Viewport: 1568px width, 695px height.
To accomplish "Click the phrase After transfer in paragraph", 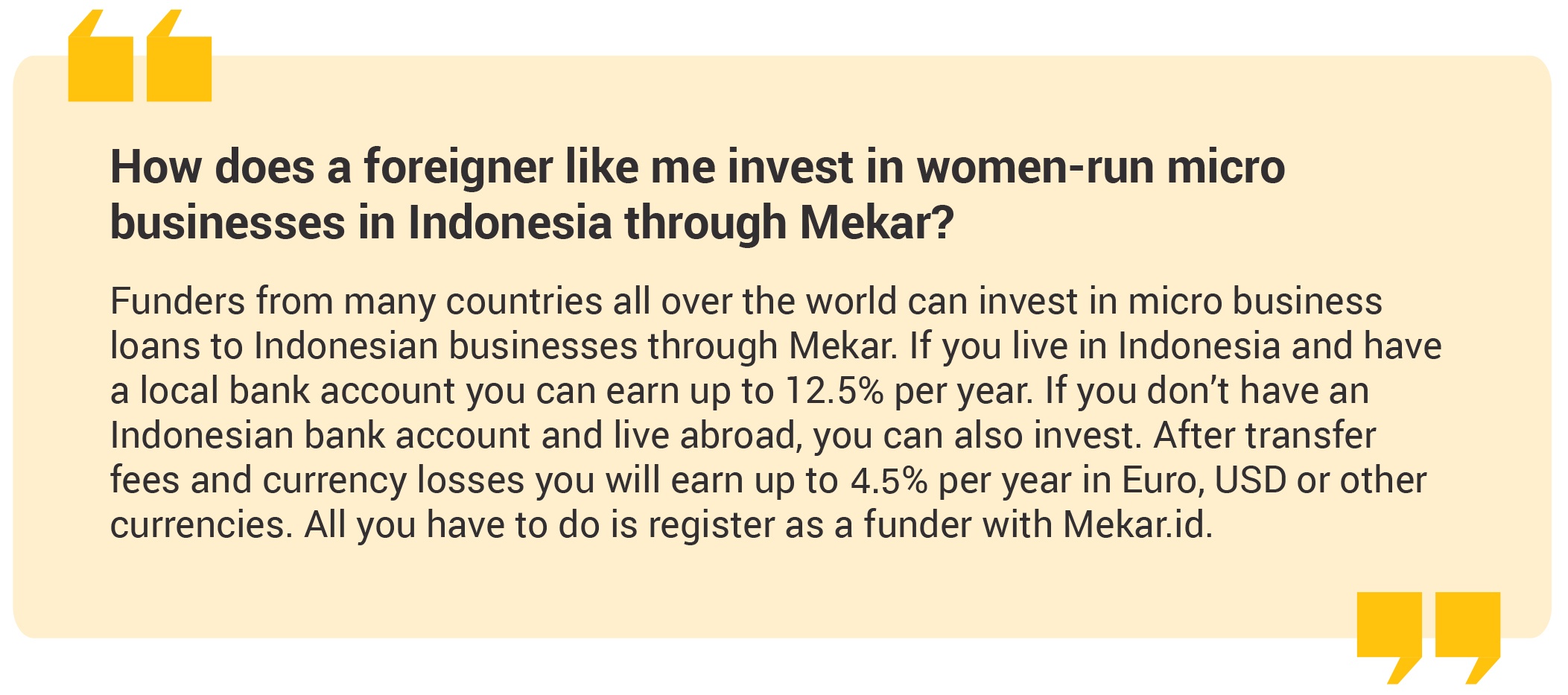I will coord(1264,435).
